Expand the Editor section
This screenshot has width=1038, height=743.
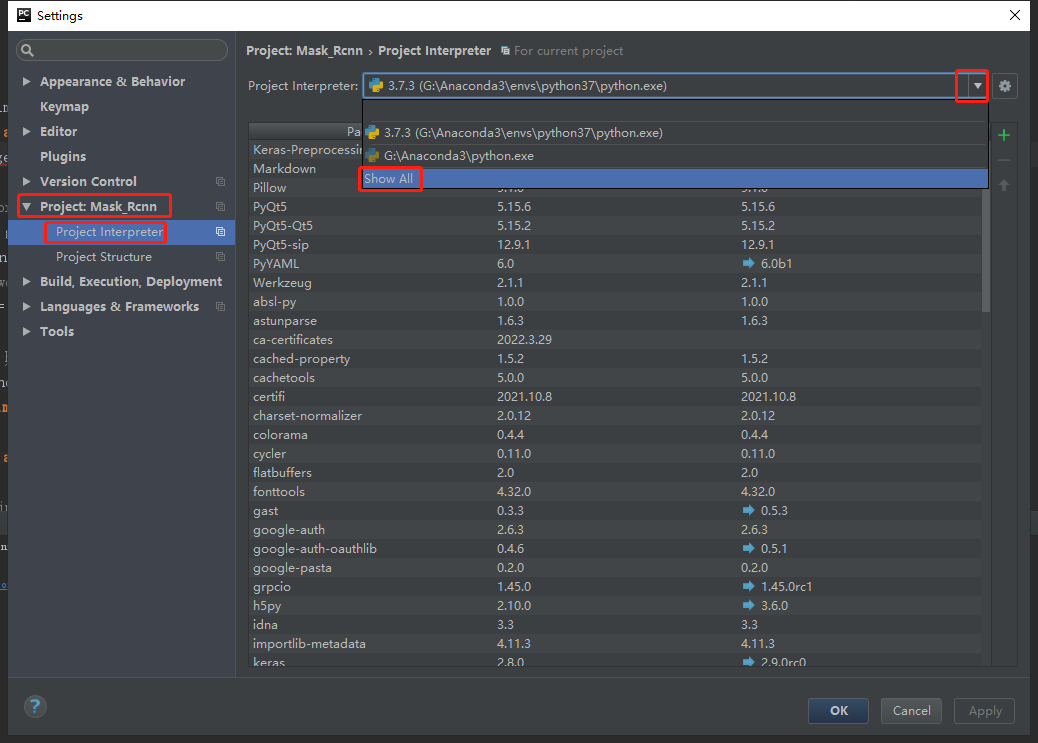26,132
